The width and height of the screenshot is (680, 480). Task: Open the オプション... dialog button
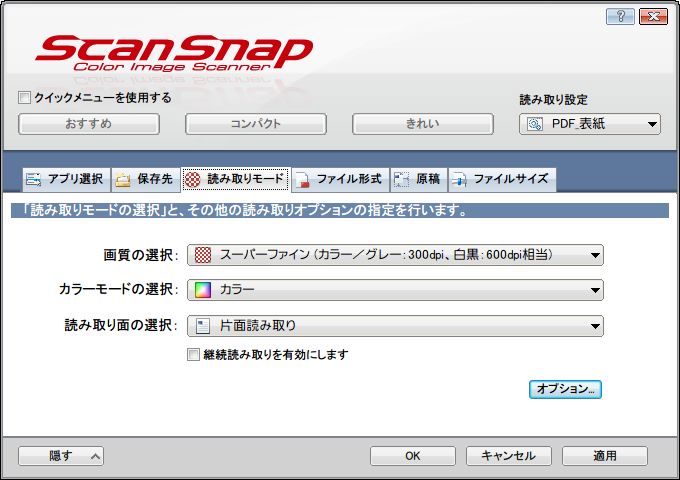pos(565,389)
